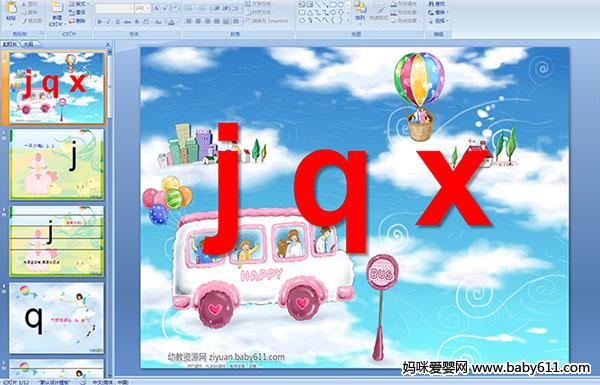Switch to the Slides tab of the thumbnail pane
The image size is (600, 385).
[x=10, y=44]
